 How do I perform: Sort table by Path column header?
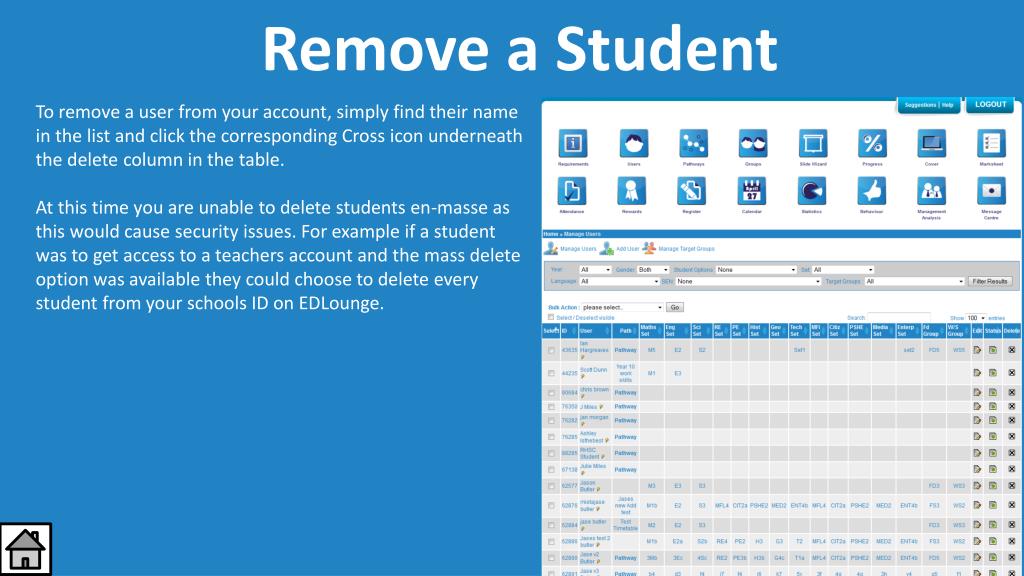pyautogui.click(x=625, y=331)
